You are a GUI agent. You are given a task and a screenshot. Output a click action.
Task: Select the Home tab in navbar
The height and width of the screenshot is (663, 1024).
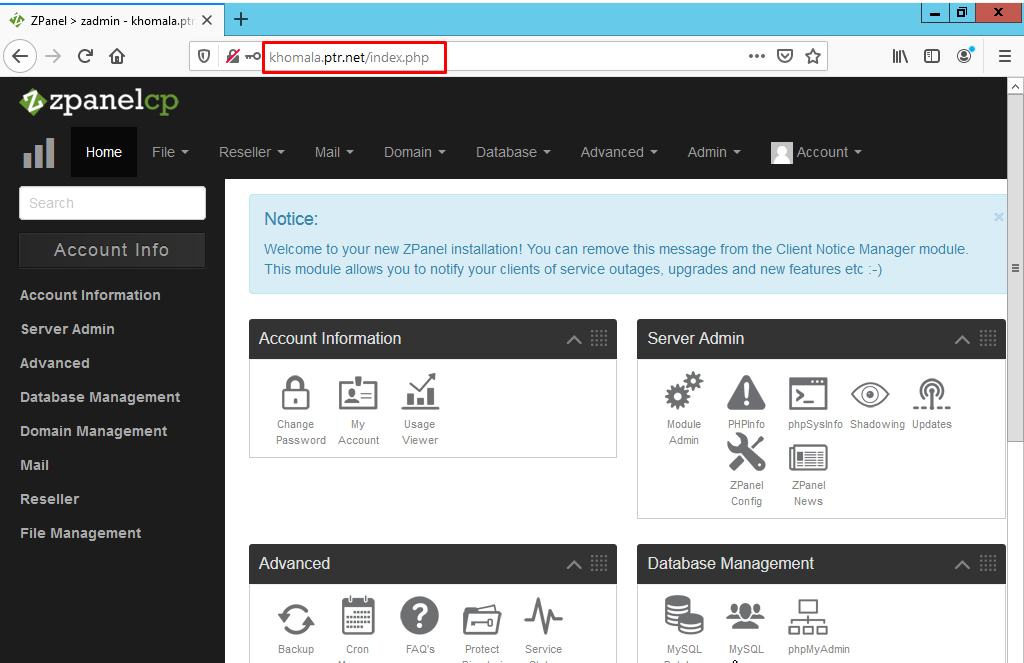tap(104, 152)
